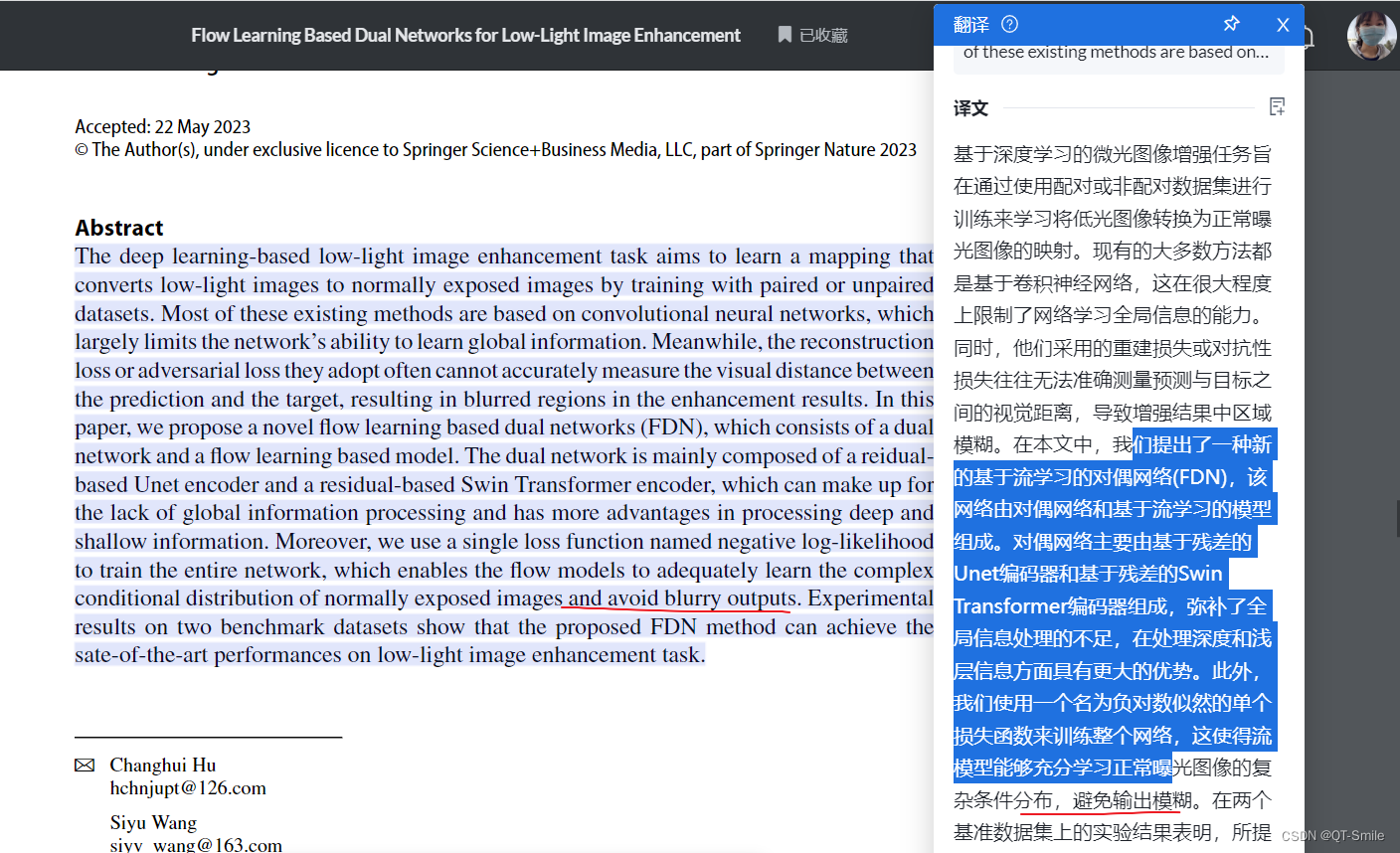
Task: Click the author name Changhui Hu
Action: [x=162, y=765]
